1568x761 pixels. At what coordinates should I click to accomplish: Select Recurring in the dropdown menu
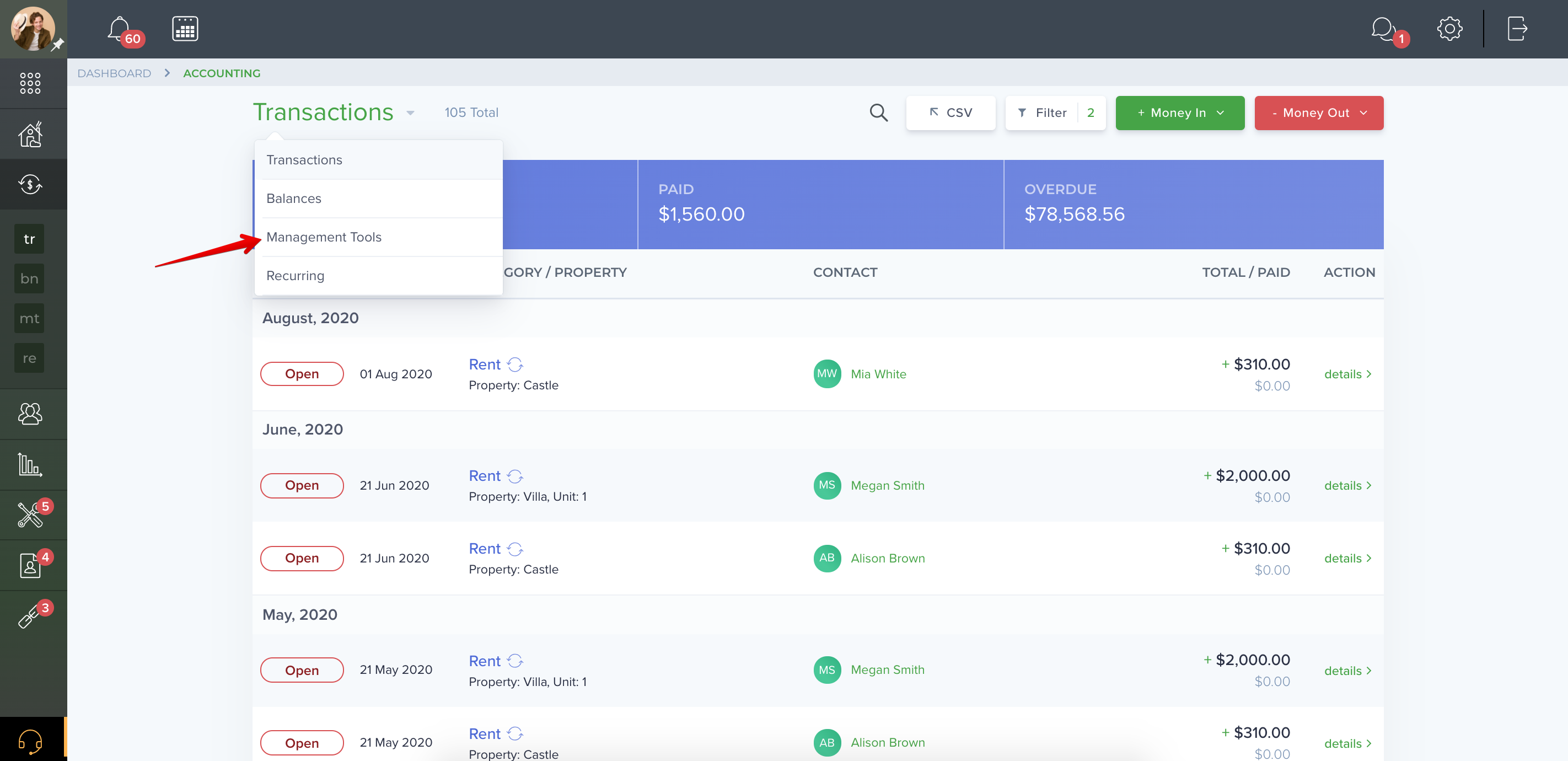tap(379, 276)
